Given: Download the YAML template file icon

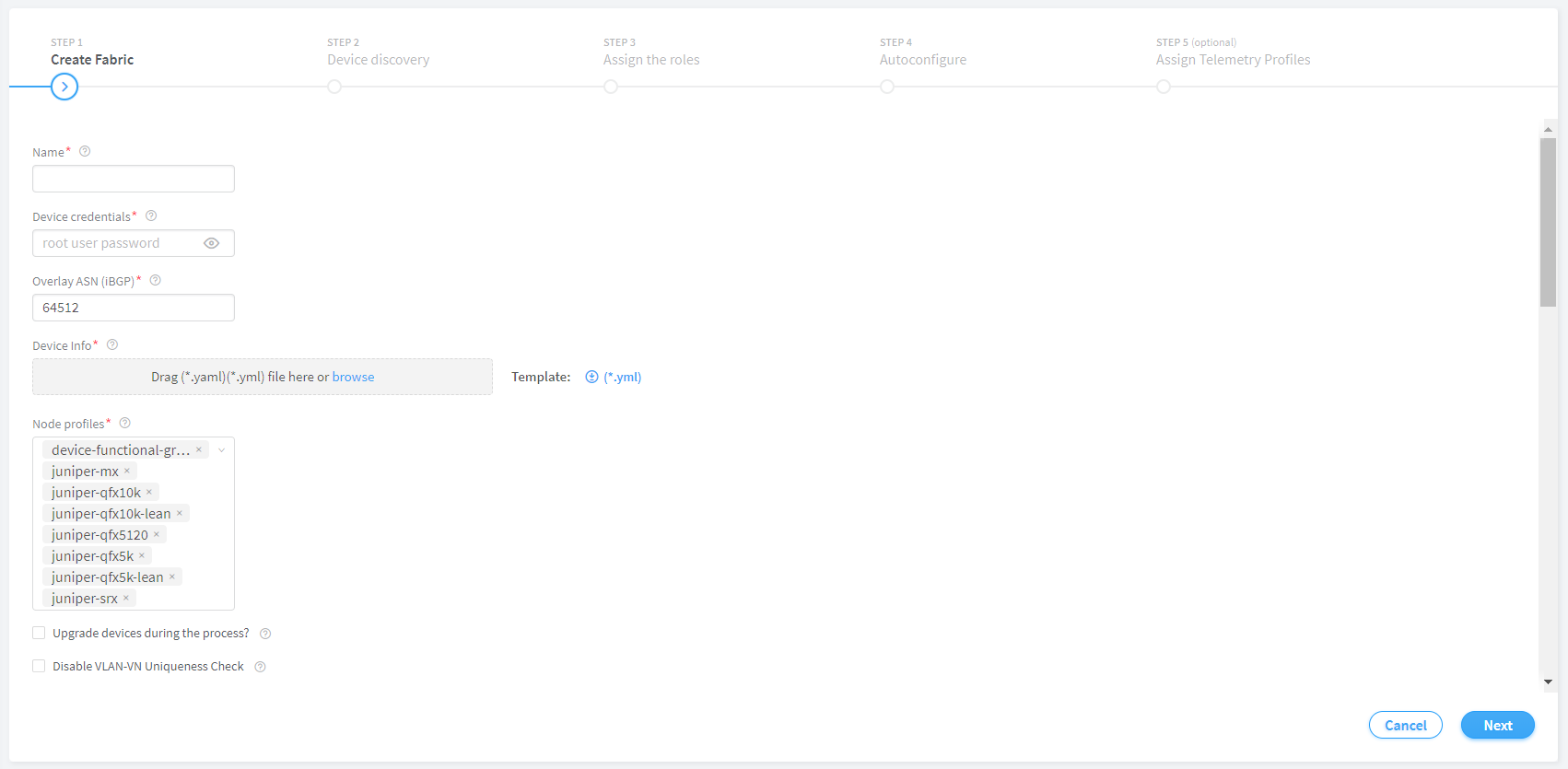Looking at the screenshot, I should (x=591, y=377).
